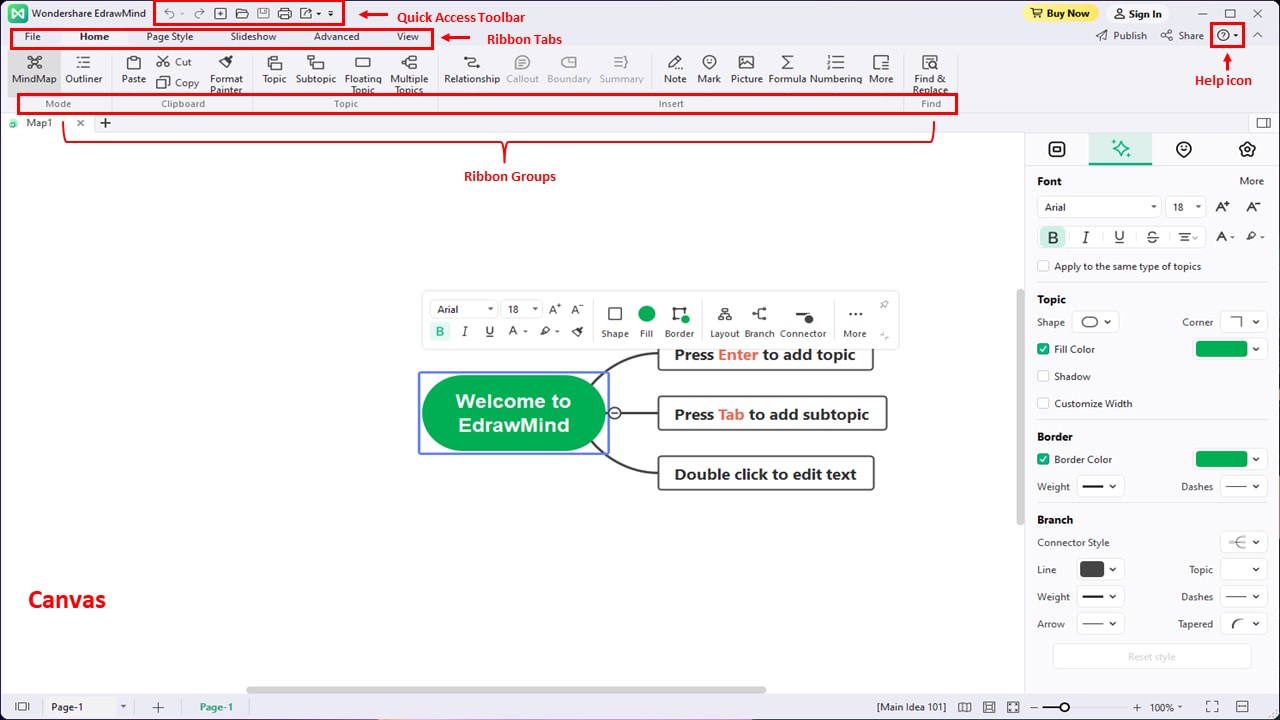The image size is (1280, 720).
Task: Switch to the Slideshow tab
Action: point(253,37)
